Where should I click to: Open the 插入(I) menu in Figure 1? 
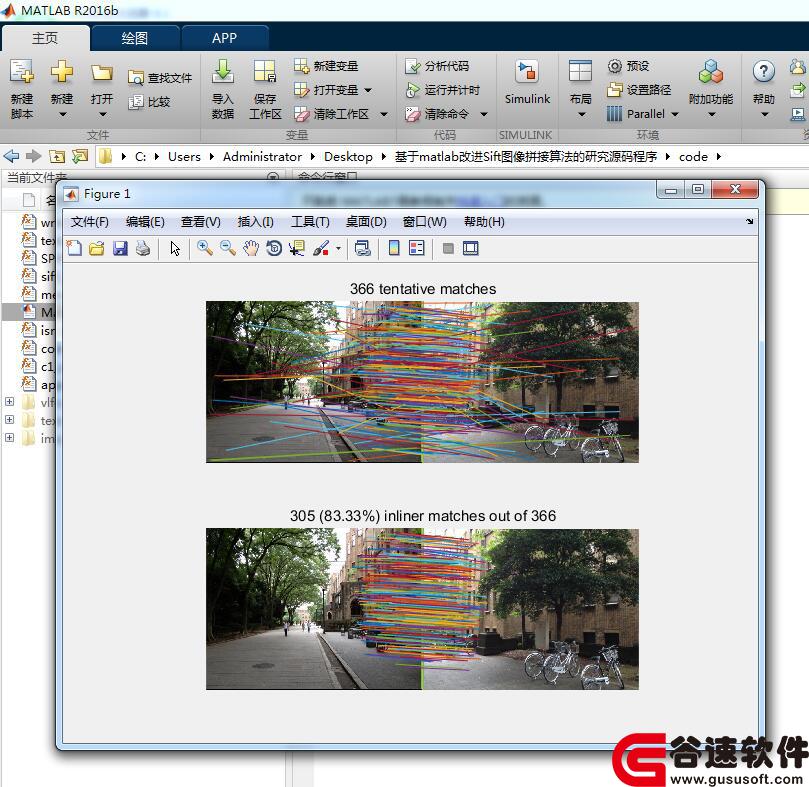pos(255,222)
